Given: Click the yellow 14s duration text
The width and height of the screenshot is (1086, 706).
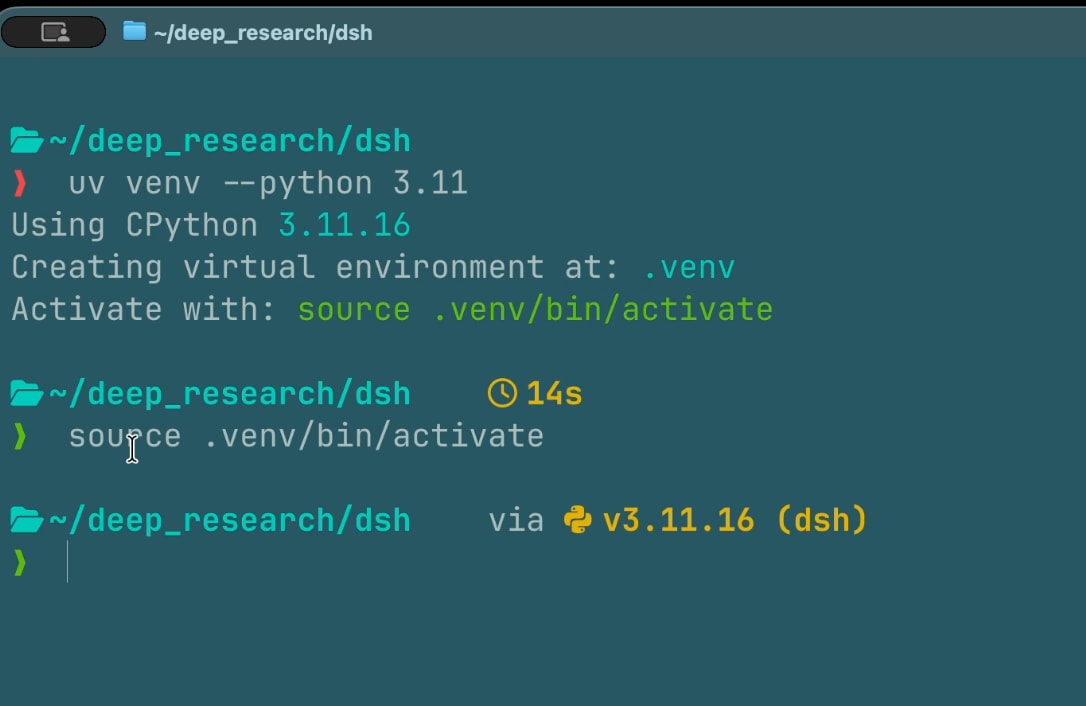Looking at the screenshot, I should [x=554, y=394].
